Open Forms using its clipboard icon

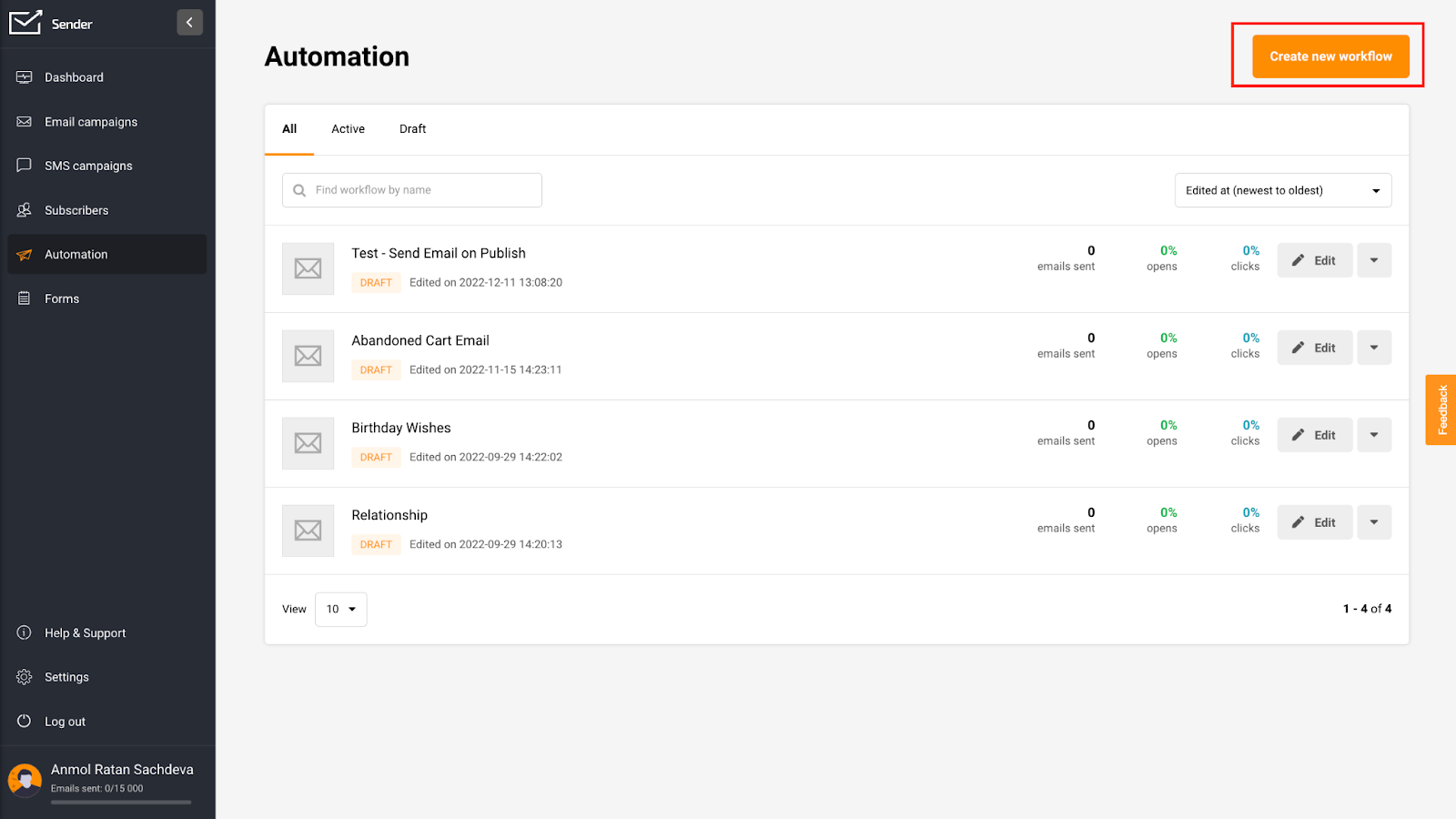coord(24,298)
